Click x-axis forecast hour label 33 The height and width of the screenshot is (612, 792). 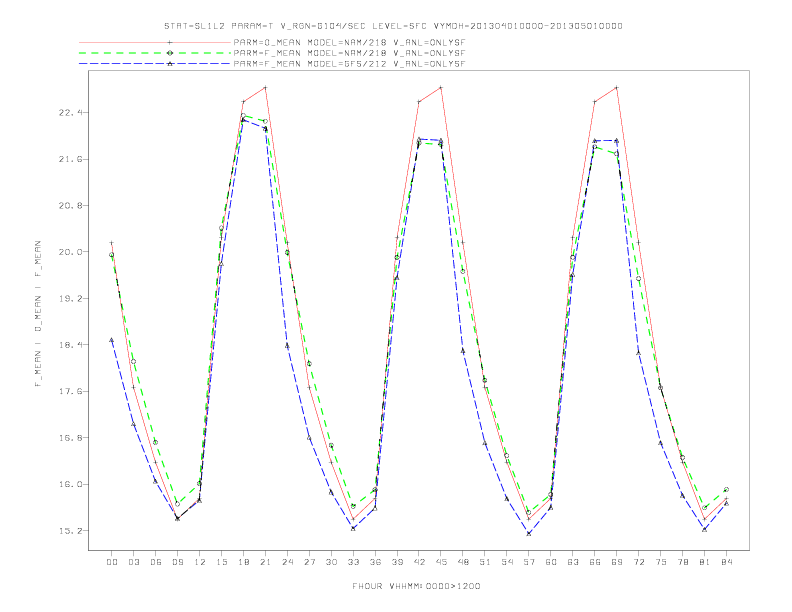[x=353, y=562]
